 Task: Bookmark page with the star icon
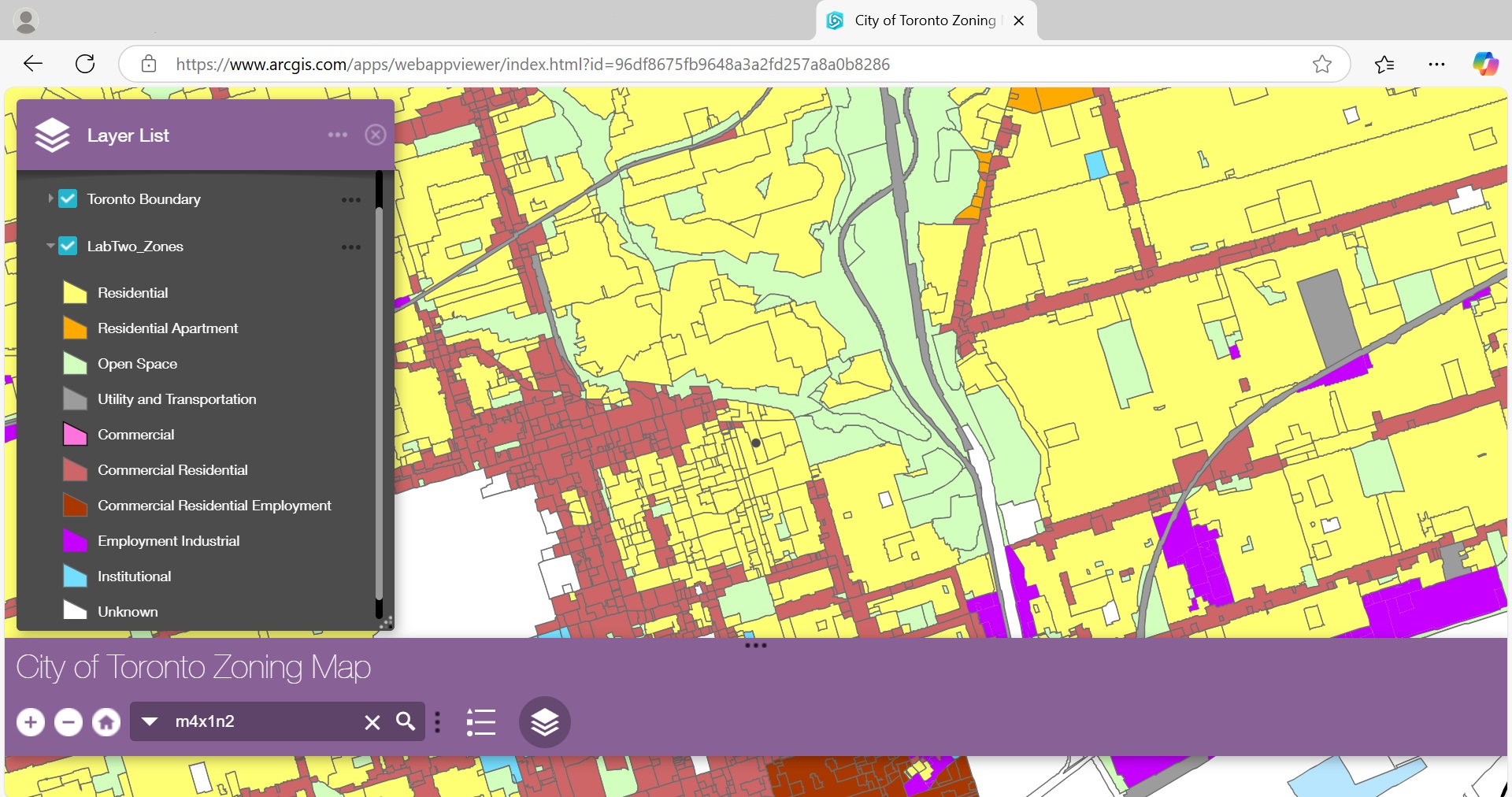point(1322,64)
